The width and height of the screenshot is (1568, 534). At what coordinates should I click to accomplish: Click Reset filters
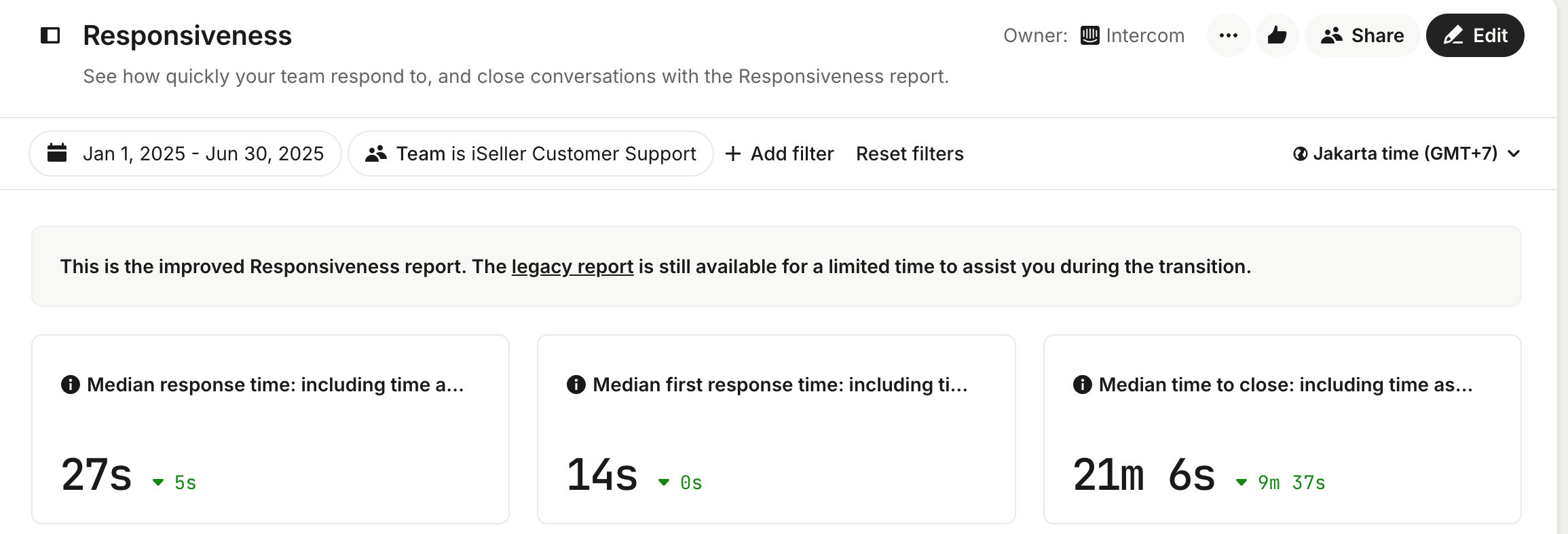coord(910,154)
